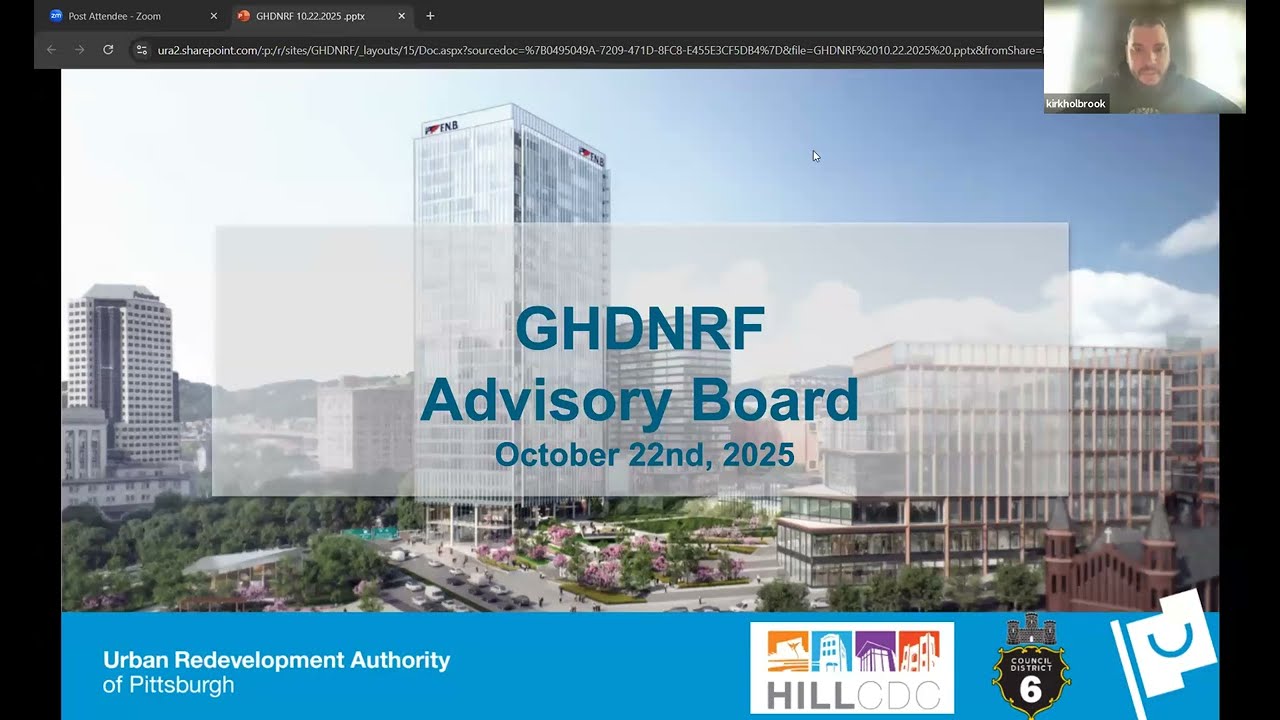Viewport: 1280px width, 720px height.
Task: Click the HILL CDC logo
Action: [x=852, y=667]
